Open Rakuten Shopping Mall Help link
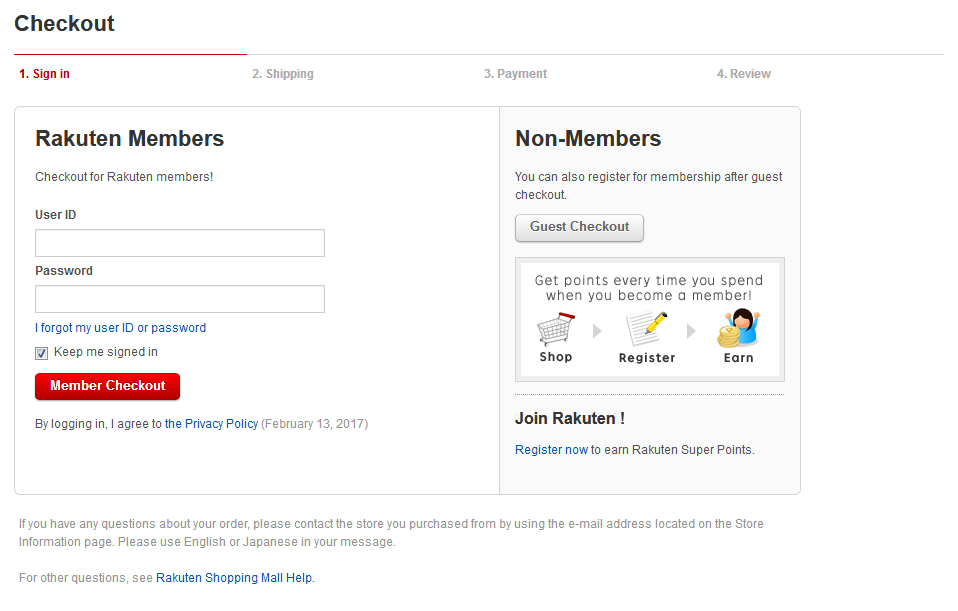This screenshot has width=958, height=611. 235,578
